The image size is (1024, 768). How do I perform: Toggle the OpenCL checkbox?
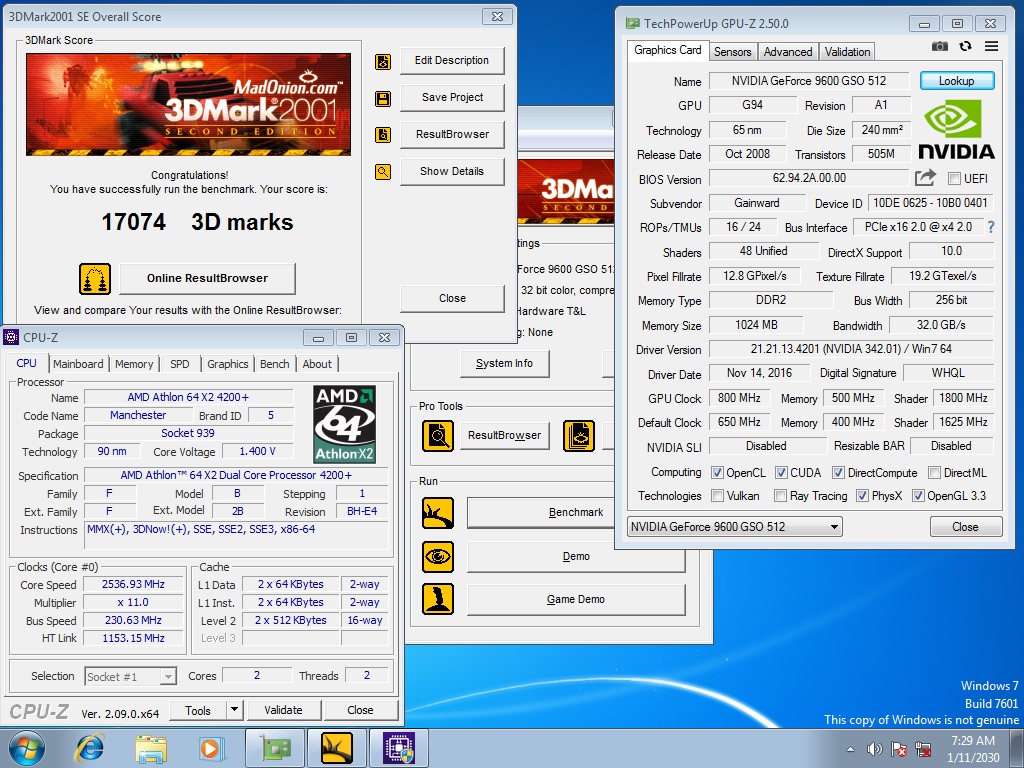tap(717, 472)
